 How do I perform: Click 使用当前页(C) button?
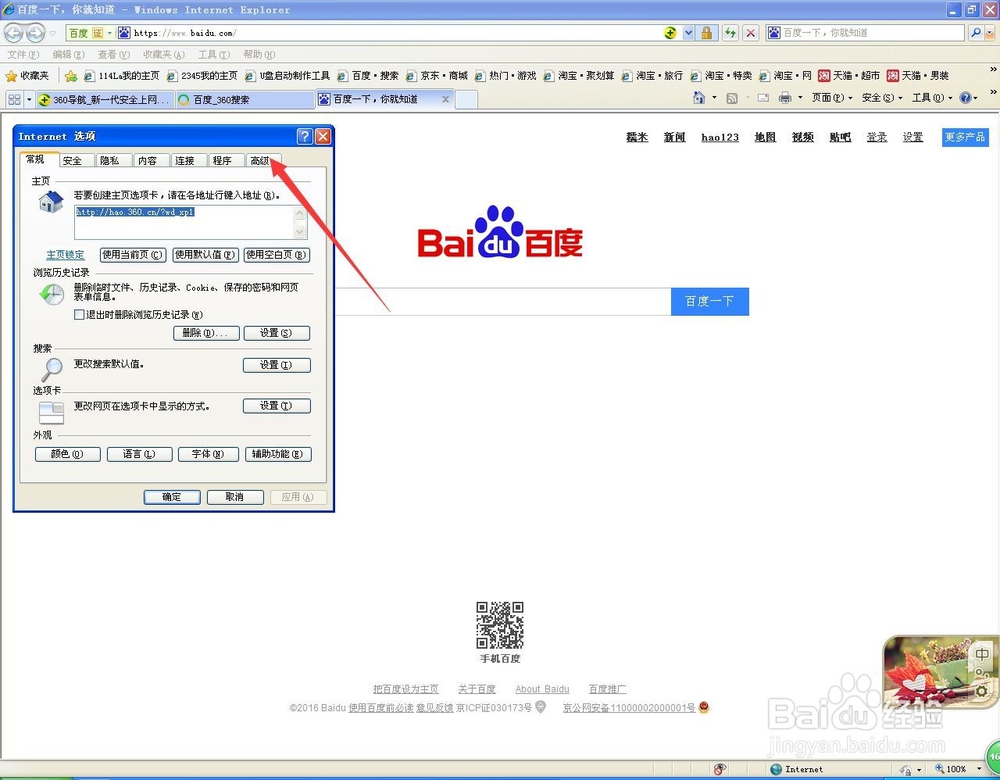click(133, 254)
